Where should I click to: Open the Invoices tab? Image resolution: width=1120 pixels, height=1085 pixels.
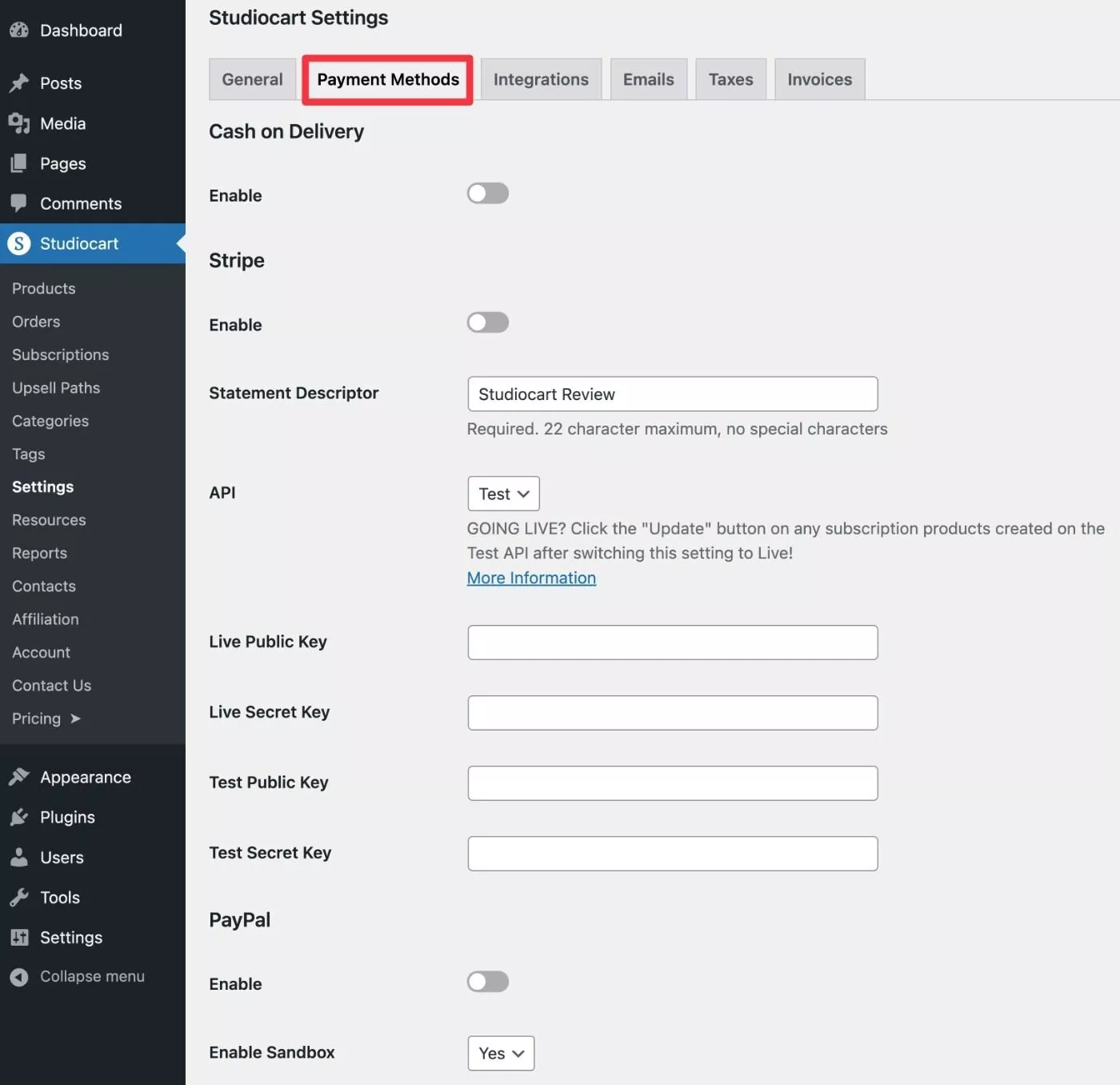point(820,79)
